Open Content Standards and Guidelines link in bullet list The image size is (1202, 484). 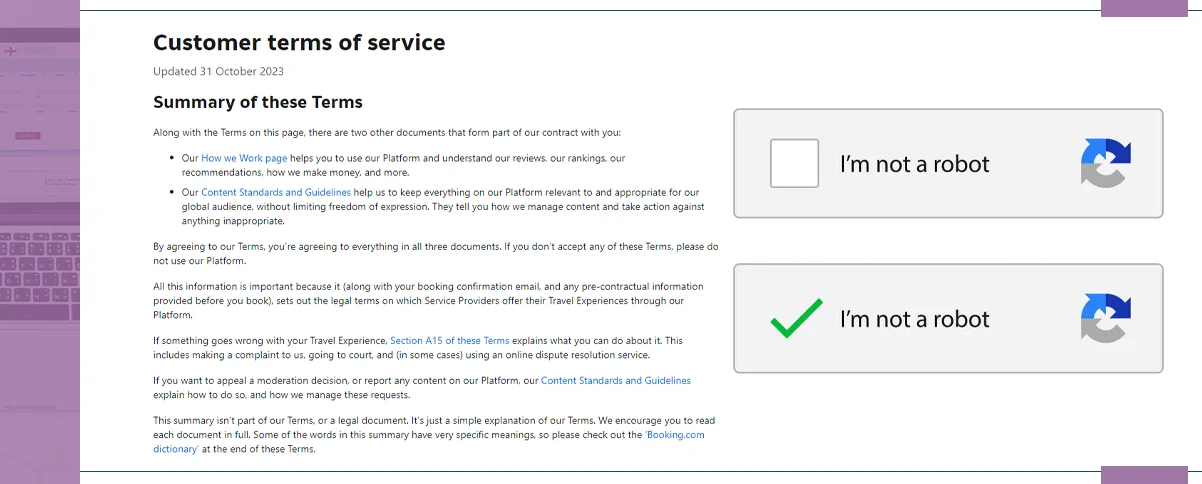pos(275,192)
